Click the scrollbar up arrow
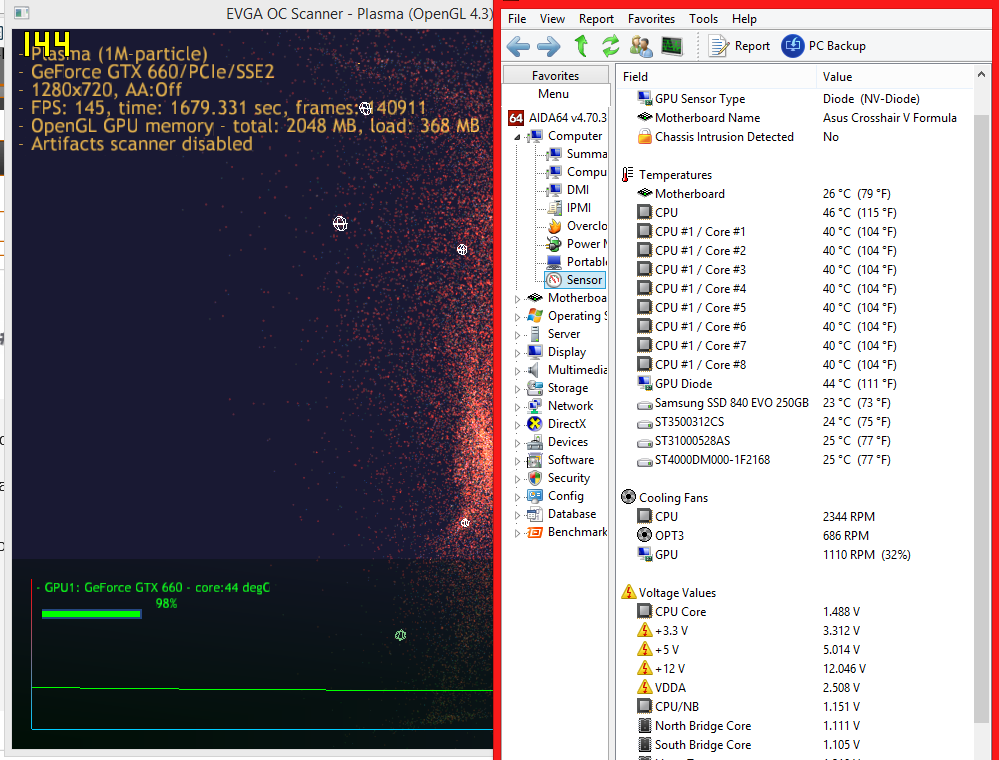This screenshot has height=760, width=999. [x=981, y=75]
